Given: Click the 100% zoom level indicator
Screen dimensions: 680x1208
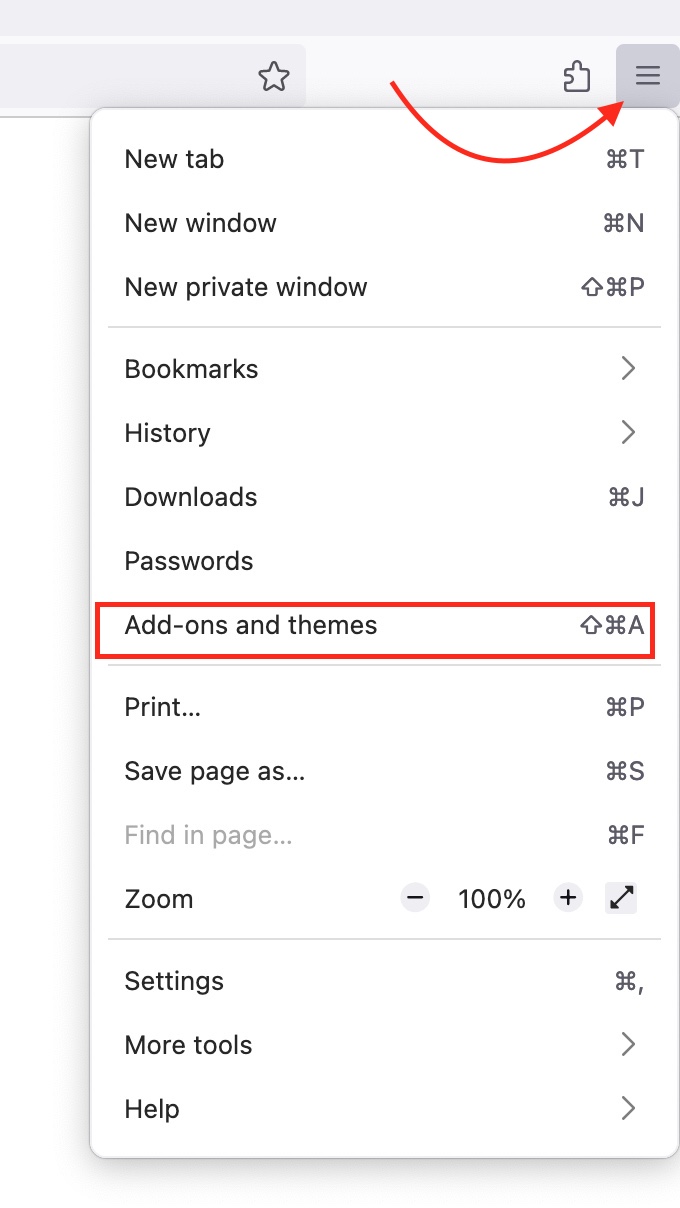Looking at the screenshot, I should click(491, 898).
